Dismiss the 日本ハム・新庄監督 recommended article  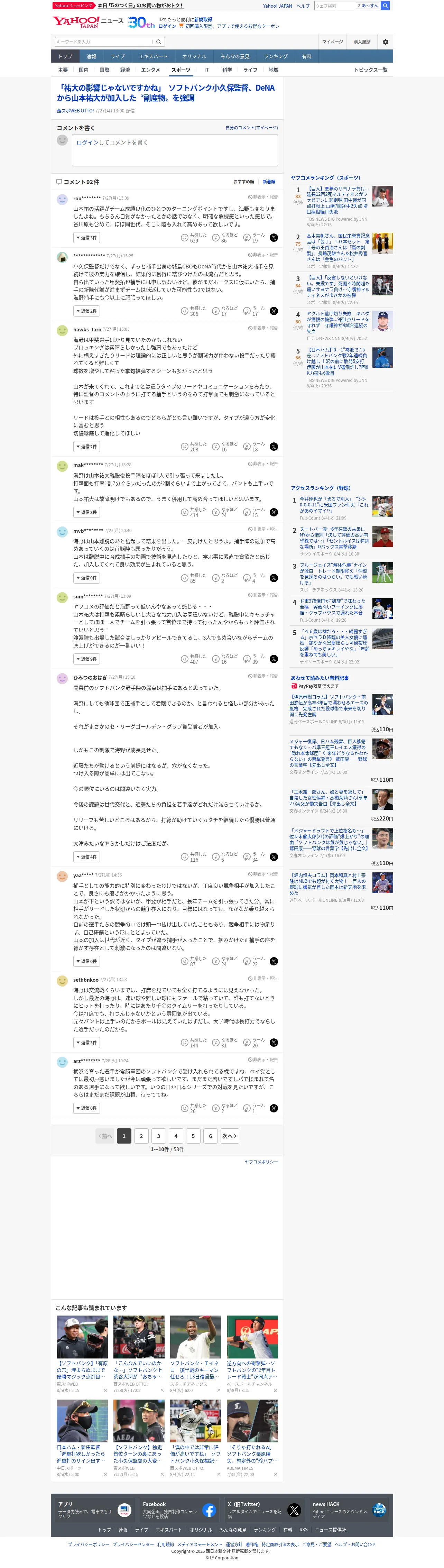(x=105, y=1474)
